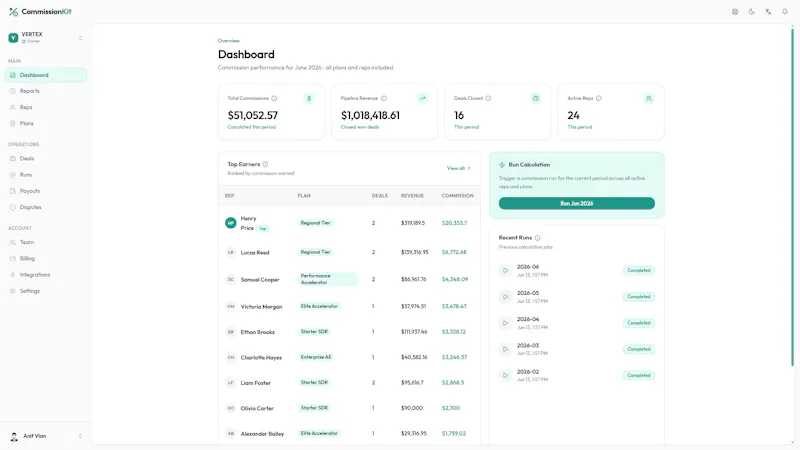
Task: Play the 2026-02 run icon
Action: click(x=505, y=376)
